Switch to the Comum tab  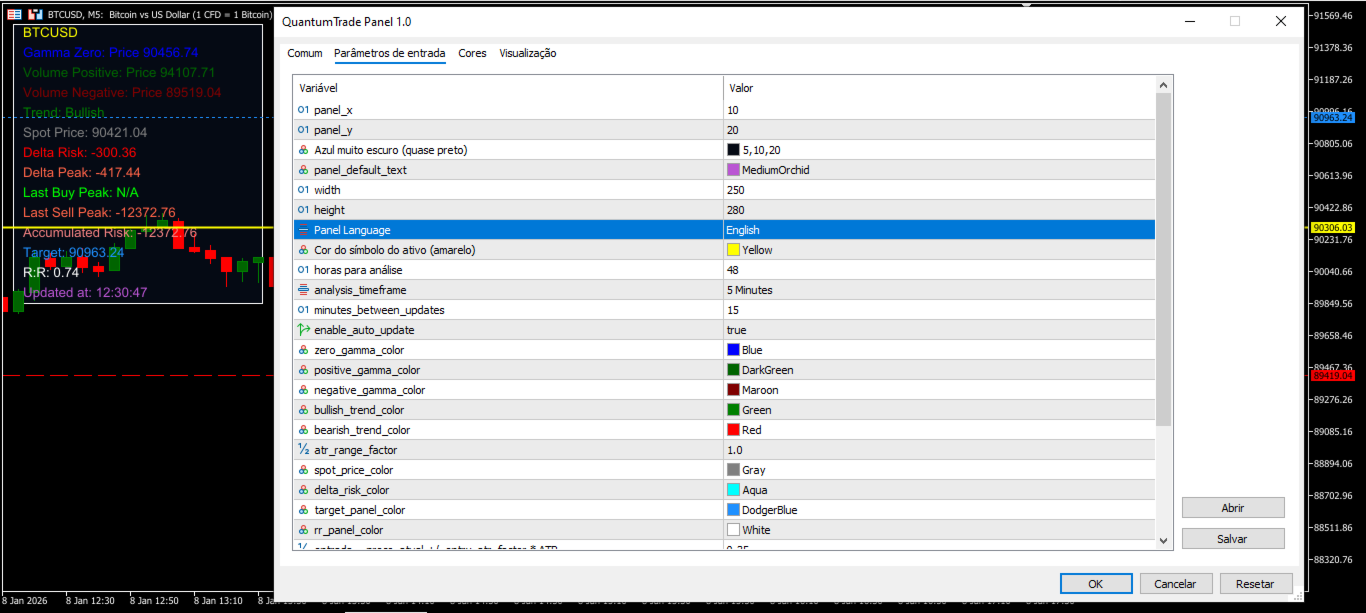305,53
